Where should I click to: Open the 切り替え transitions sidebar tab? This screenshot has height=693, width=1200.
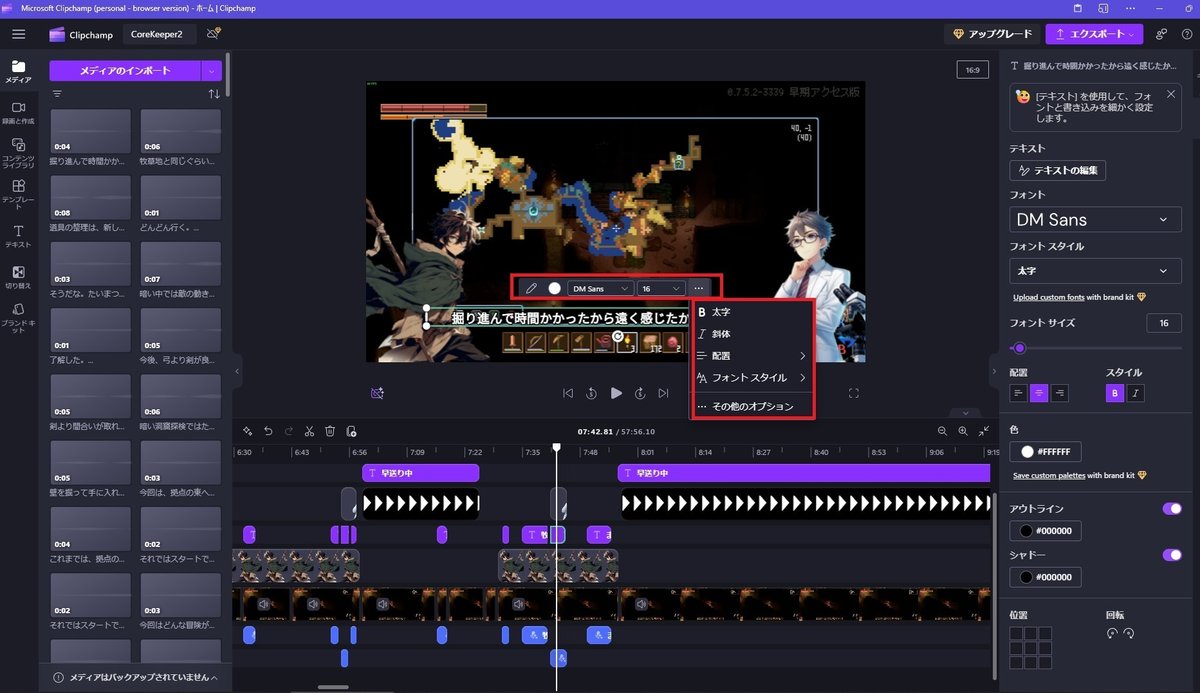pyautogui.click(x=18, y=277)
